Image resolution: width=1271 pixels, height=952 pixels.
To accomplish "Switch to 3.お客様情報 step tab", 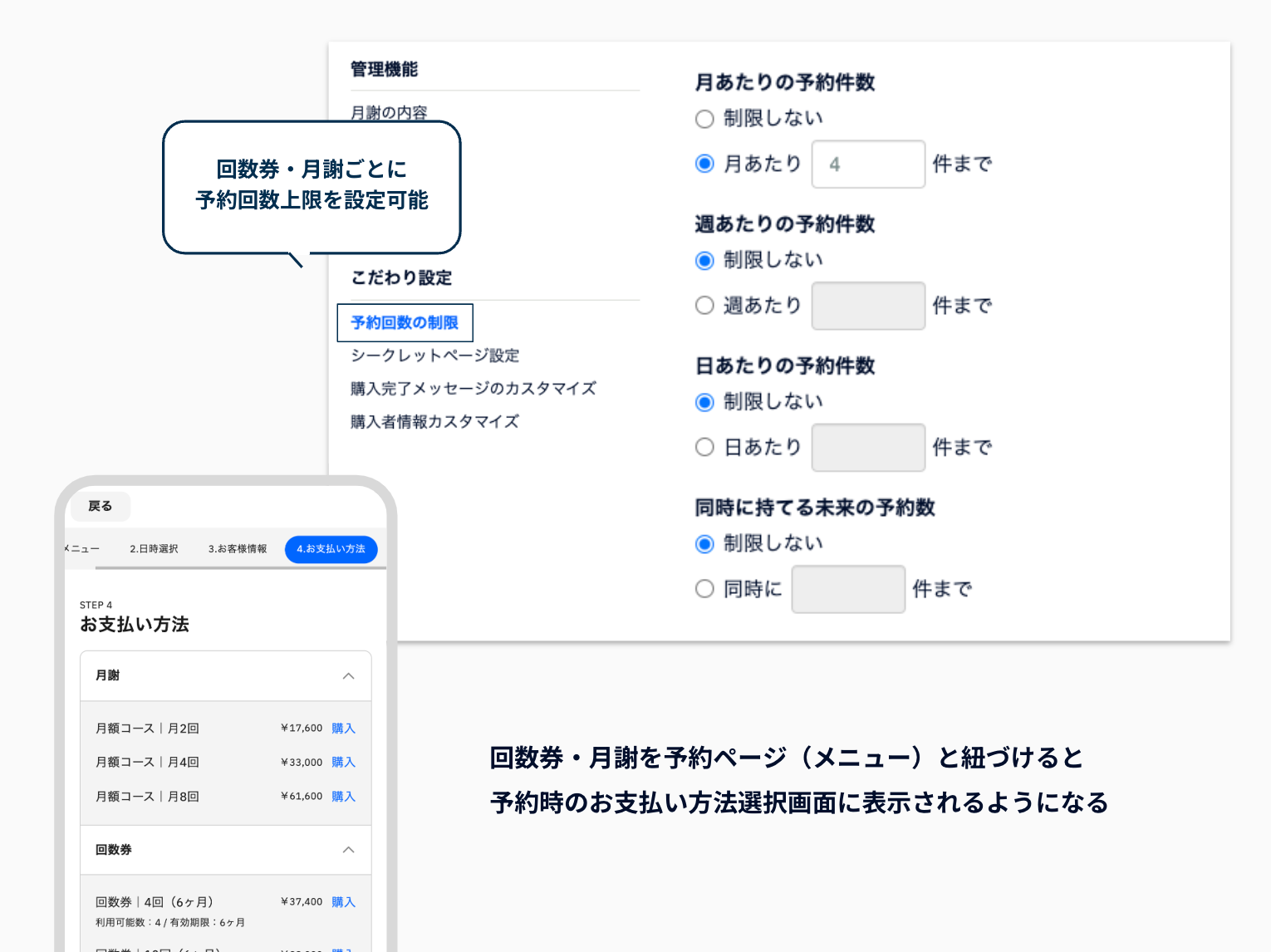I will [x=238, y=549].
